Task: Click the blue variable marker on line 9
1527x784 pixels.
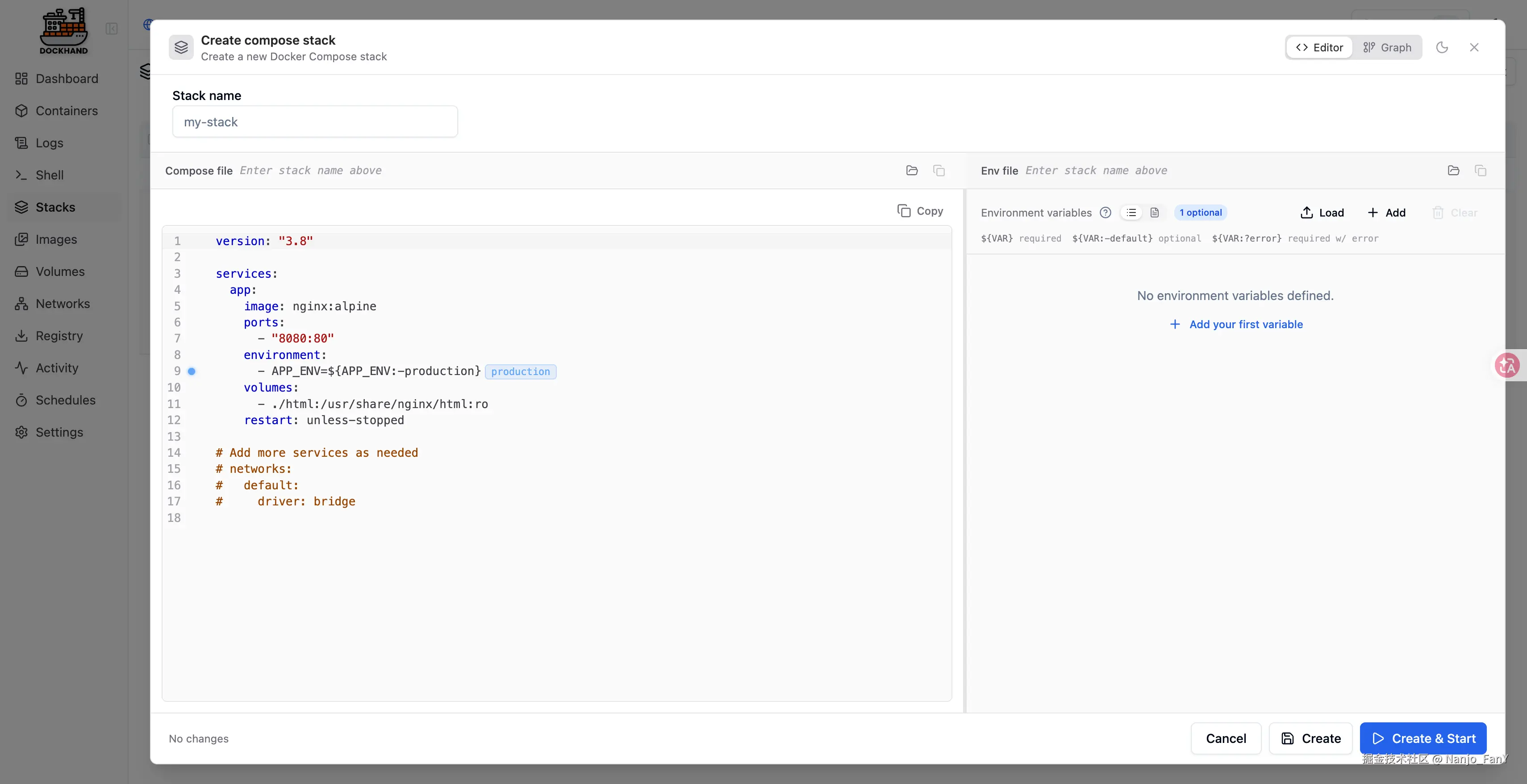Action: 192,371
